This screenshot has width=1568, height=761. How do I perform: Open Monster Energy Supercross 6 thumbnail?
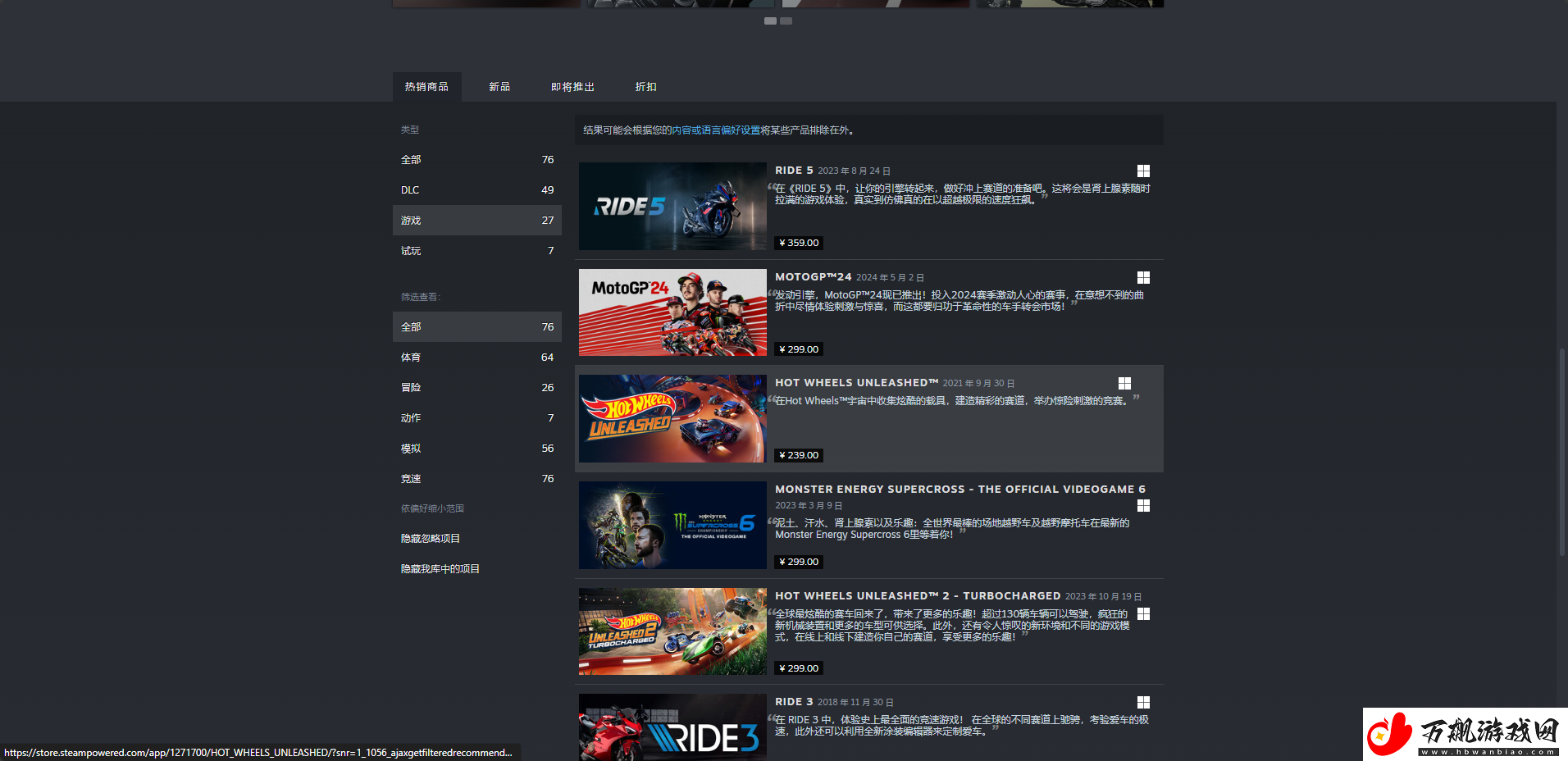tap(672, 525)
